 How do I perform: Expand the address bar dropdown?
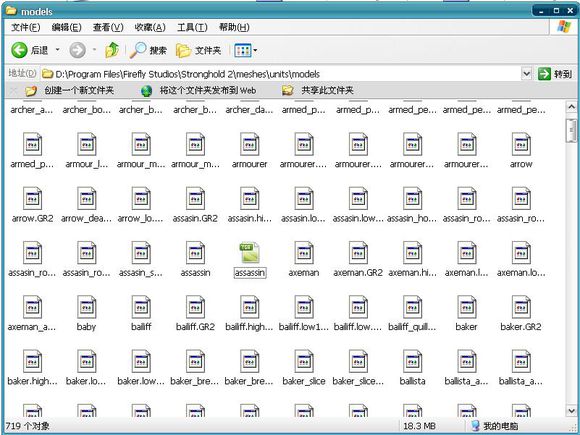point(526,74)
